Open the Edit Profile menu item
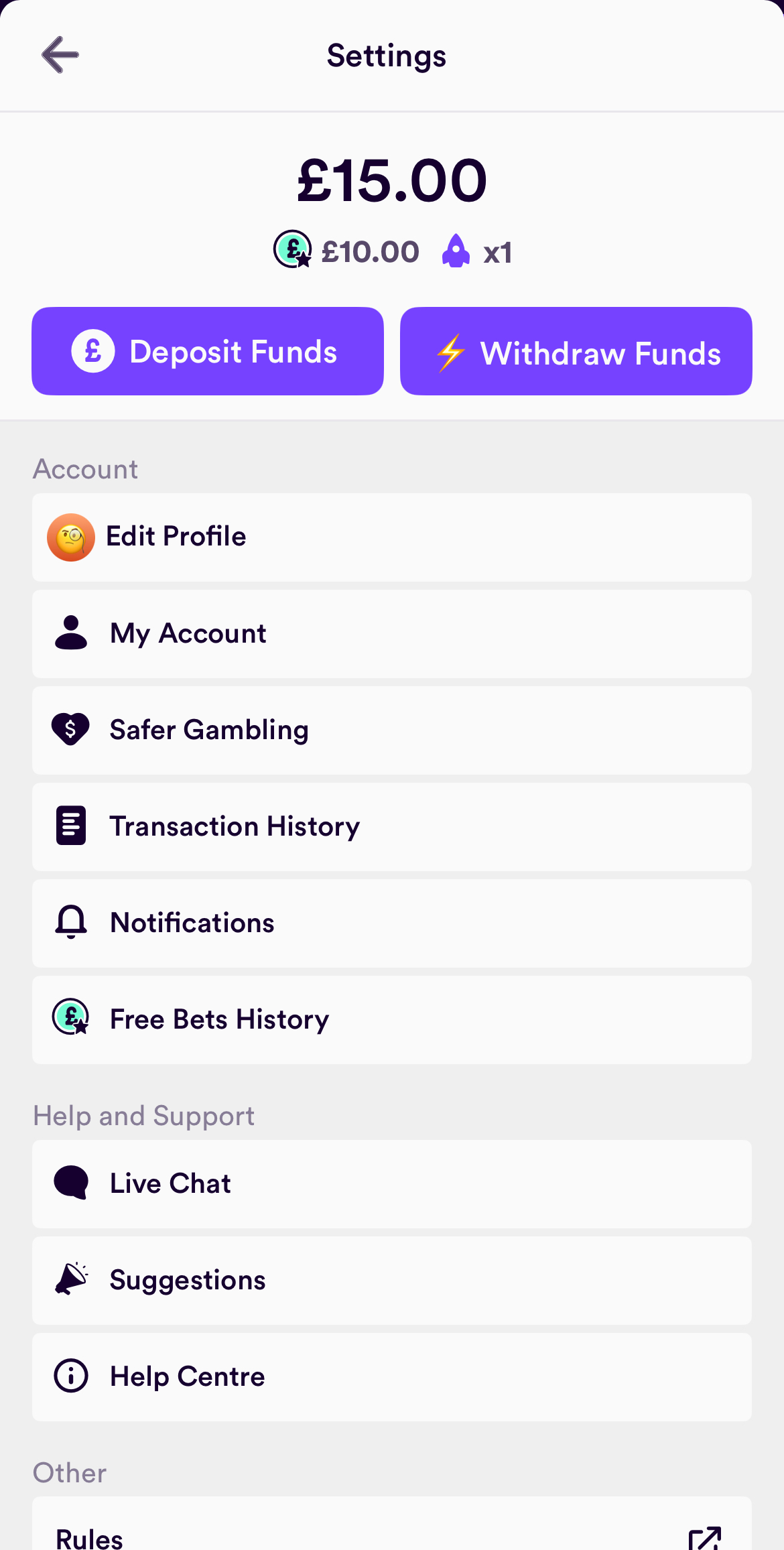 tap(392, 537)
